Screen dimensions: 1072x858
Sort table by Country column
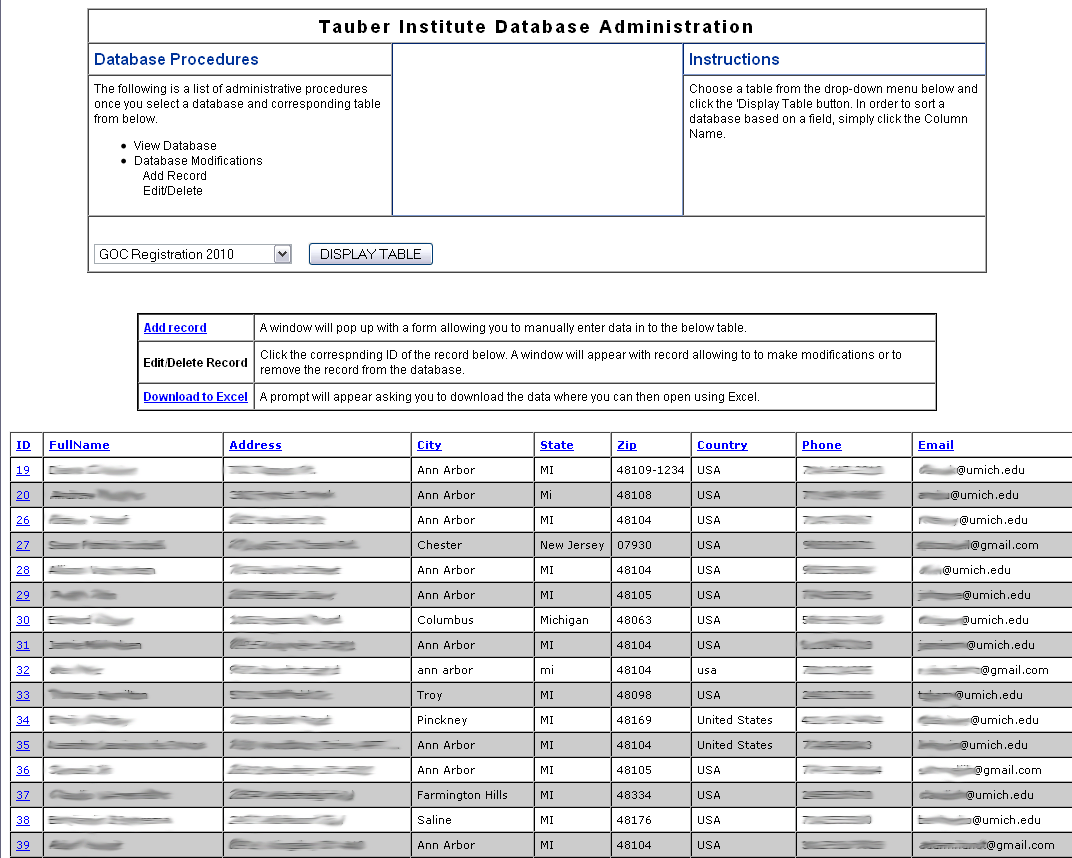point(722,445)
